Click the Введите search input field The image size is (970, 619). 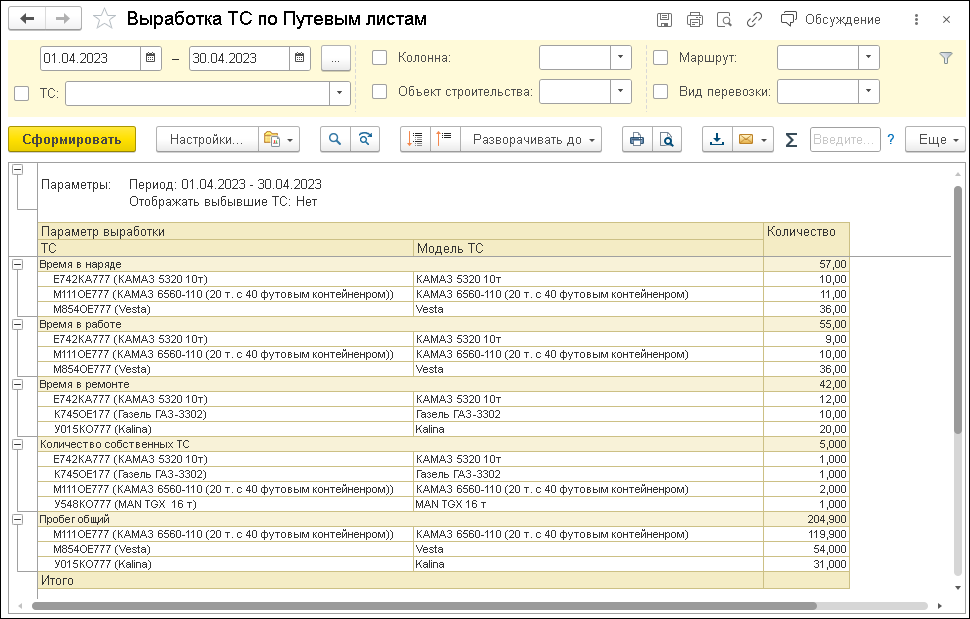tap(845, 139)
